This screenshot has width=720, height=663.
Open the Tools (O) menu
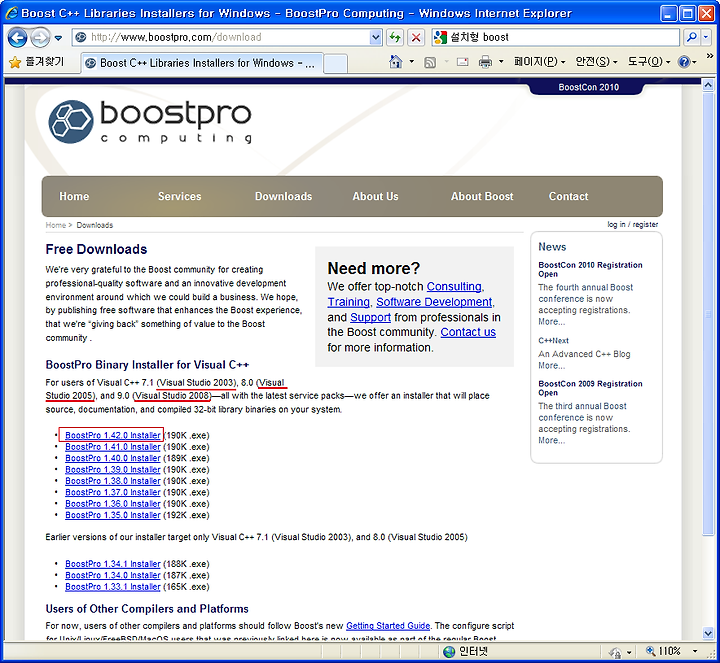(649, 62)
